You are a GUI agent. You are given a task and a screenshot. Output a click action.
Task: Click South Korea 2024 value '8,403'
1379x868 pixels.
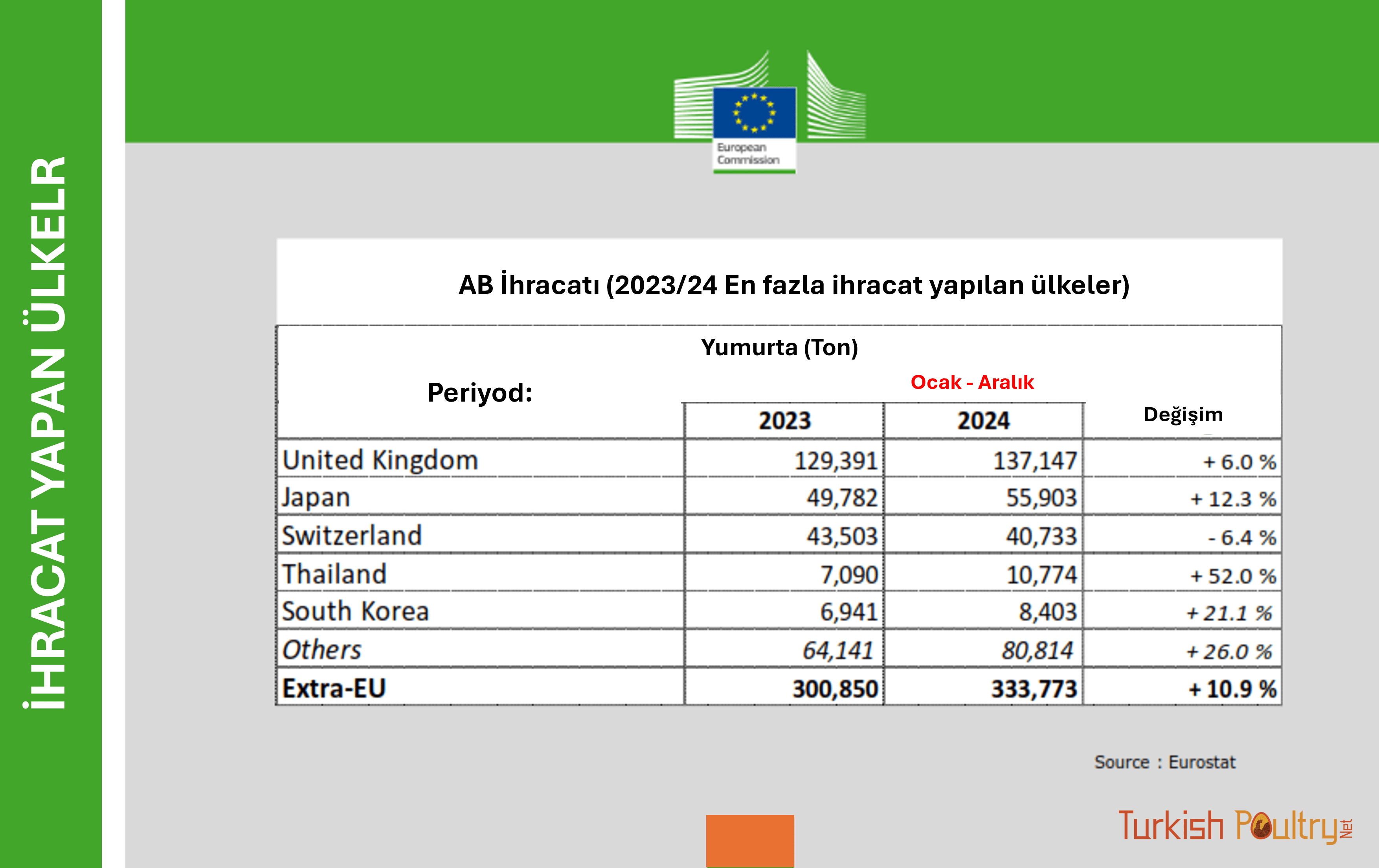1048,612
